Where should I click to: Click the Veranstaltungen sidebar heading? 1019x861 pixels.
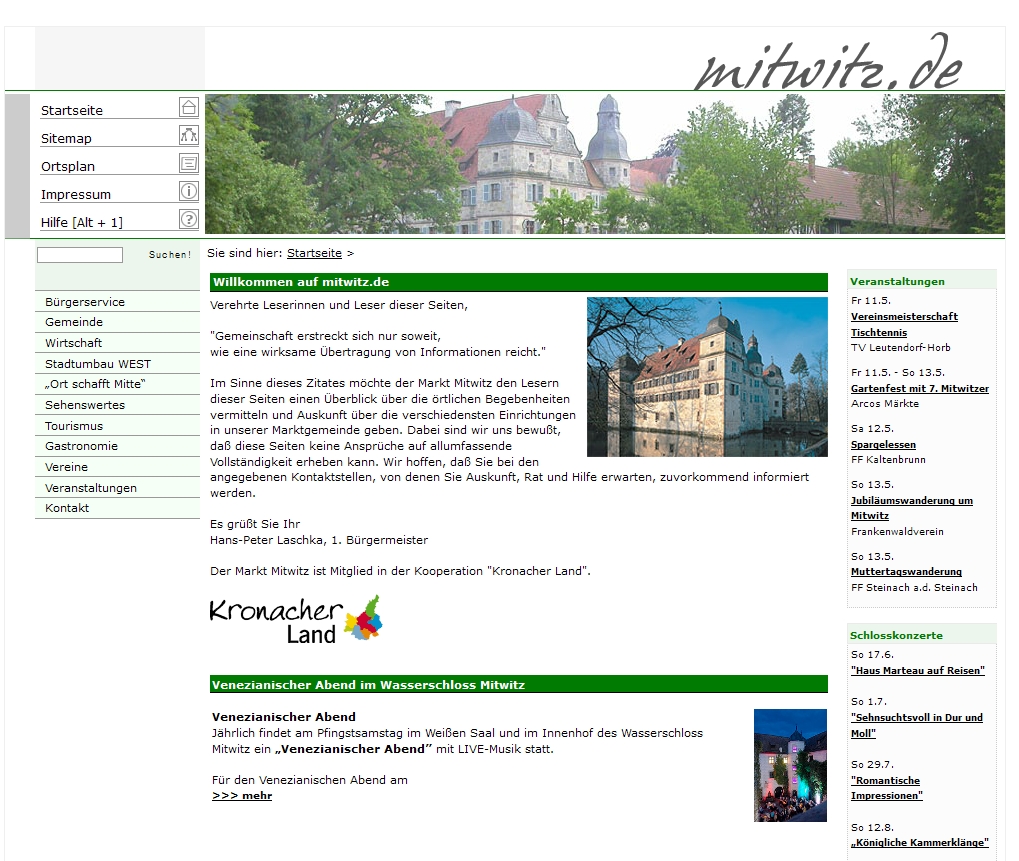point(897,281)
